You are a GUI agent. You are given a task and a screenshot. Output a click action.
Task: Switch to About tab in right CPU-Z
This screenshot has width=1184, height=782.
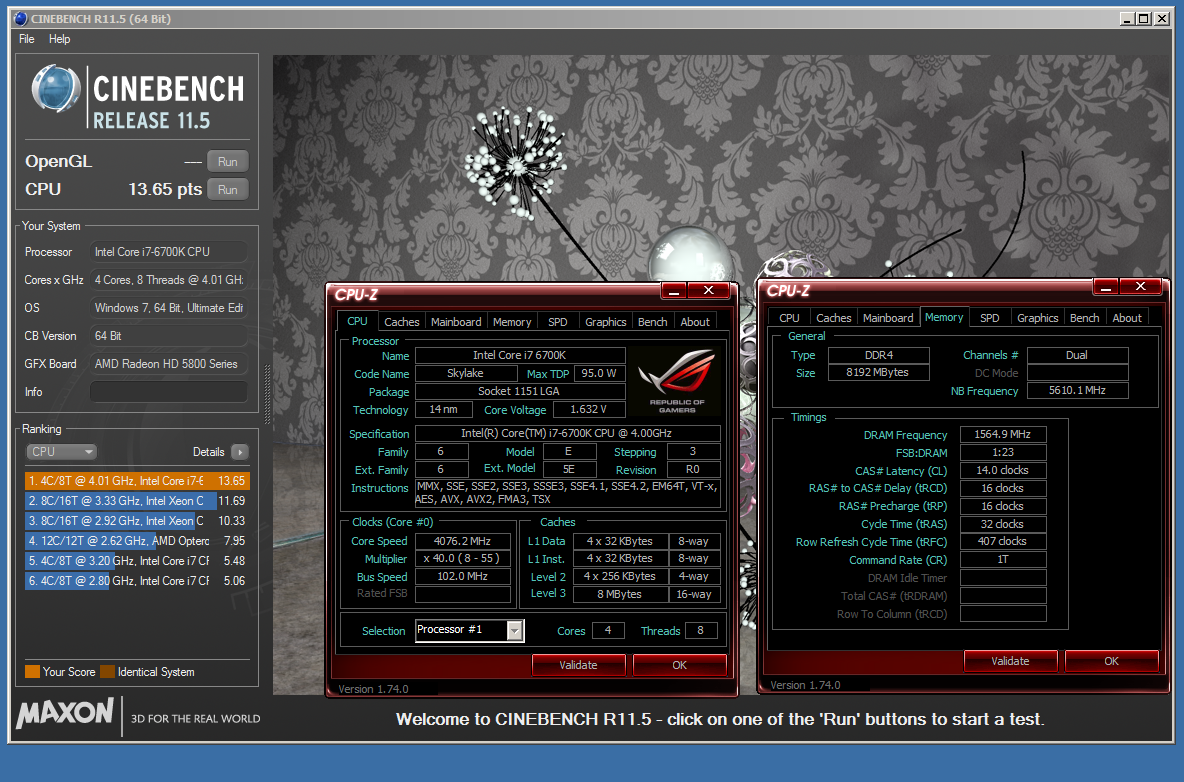click(x=1127, y=318)
